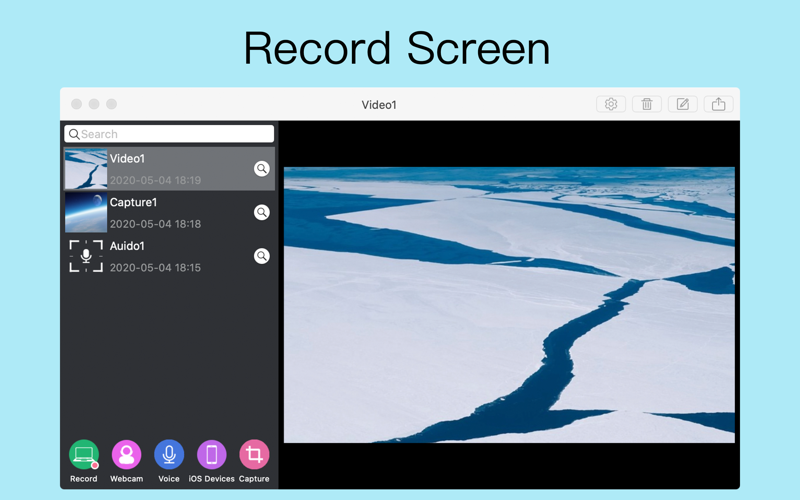Image resolution: width=800 pixels, height=500 pixels.
Task: Share Video1 using the share icon
Action: (718, 104)
